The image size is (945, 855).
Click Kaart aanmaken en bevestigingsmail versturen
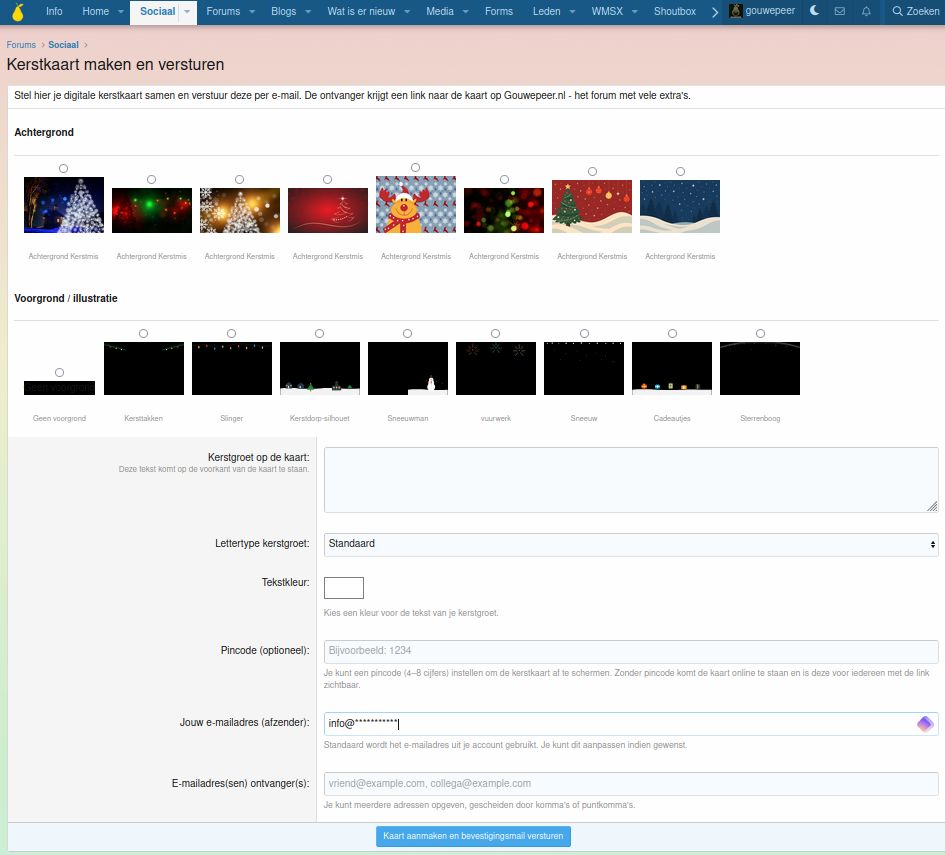[x=473, y=836]
